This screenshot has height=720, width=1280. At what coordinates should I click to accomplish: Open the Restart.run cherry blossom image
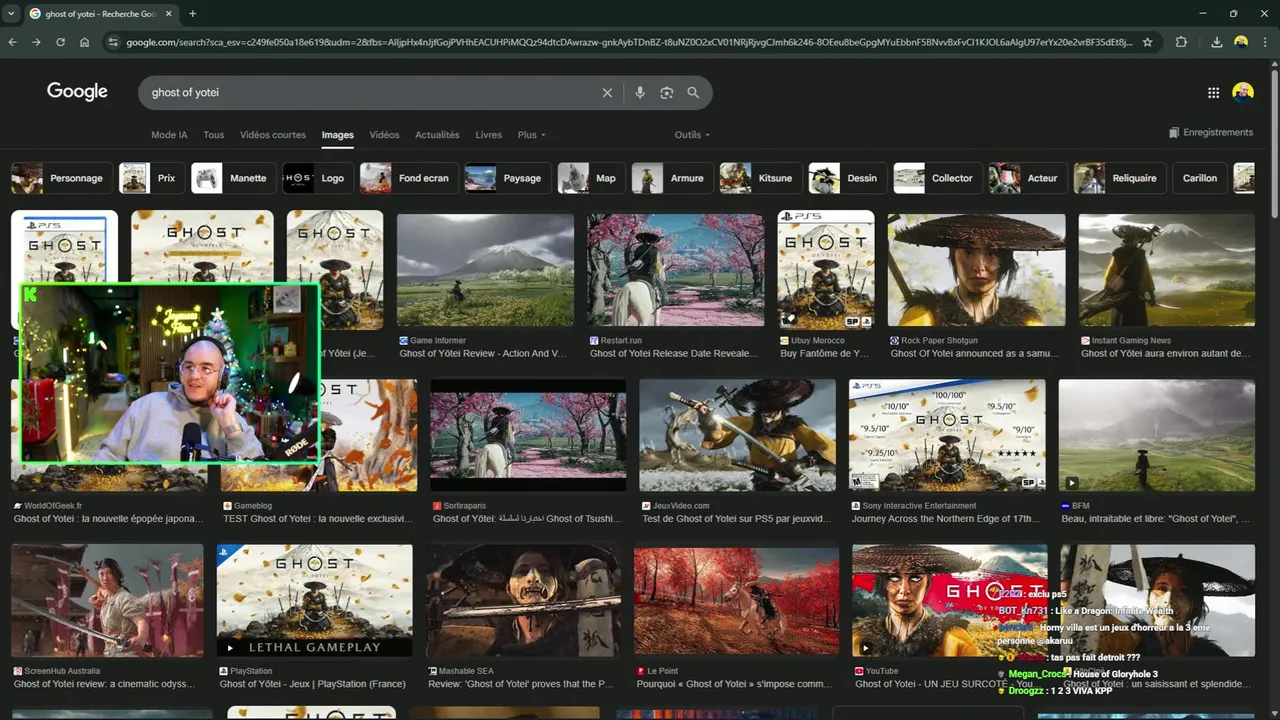[676, 271]
